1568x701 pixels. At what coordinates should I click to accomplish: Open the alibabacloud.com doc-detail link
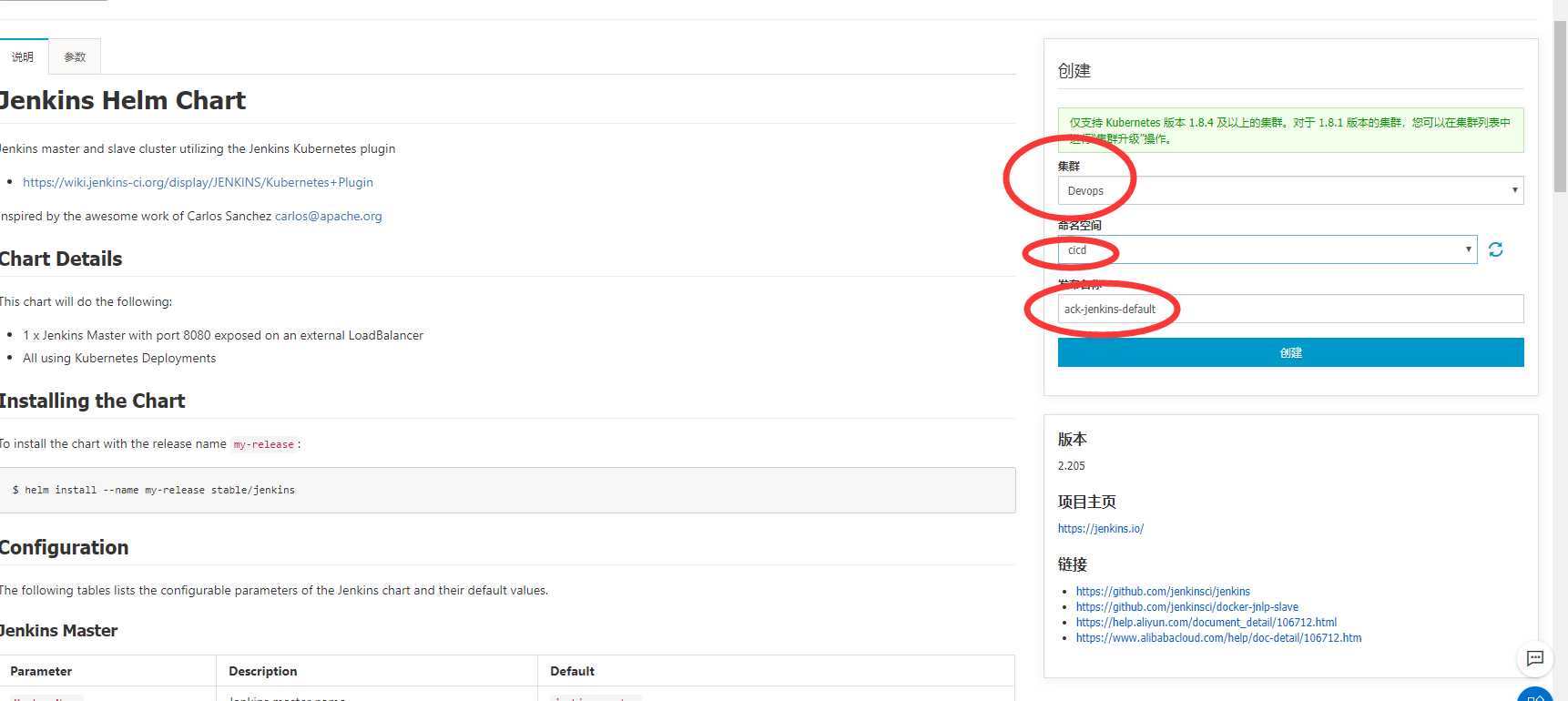[x=1218, y=637]
